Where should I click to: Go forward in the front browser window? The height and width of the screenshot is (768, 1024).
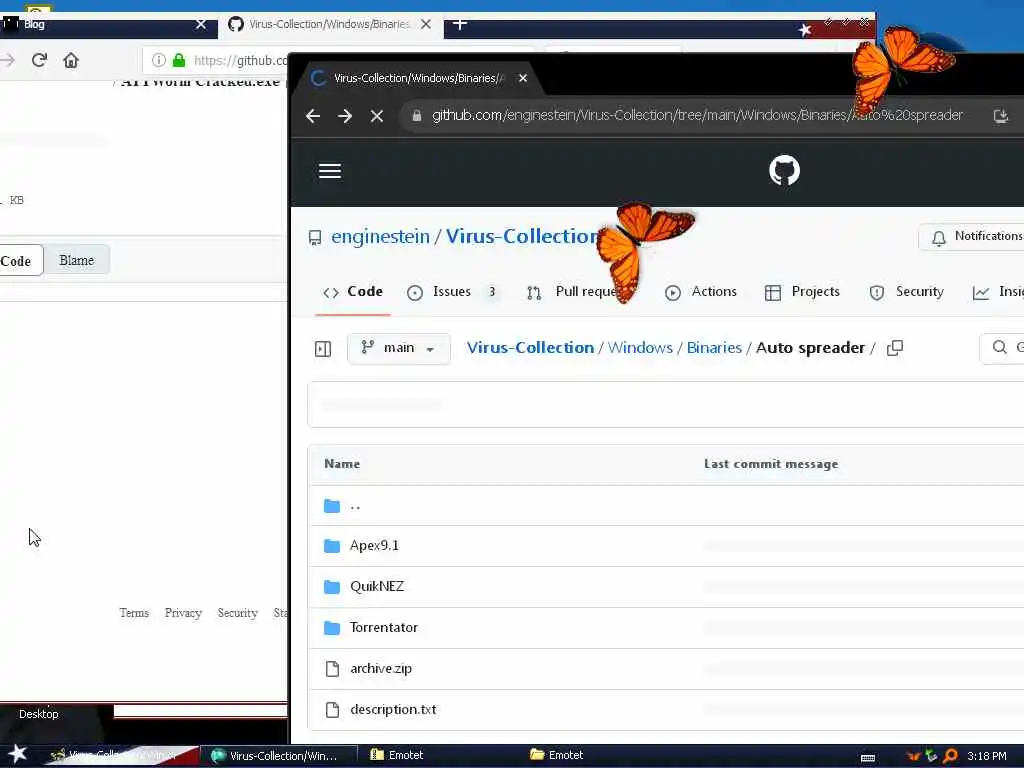click(x=345, y=116)
